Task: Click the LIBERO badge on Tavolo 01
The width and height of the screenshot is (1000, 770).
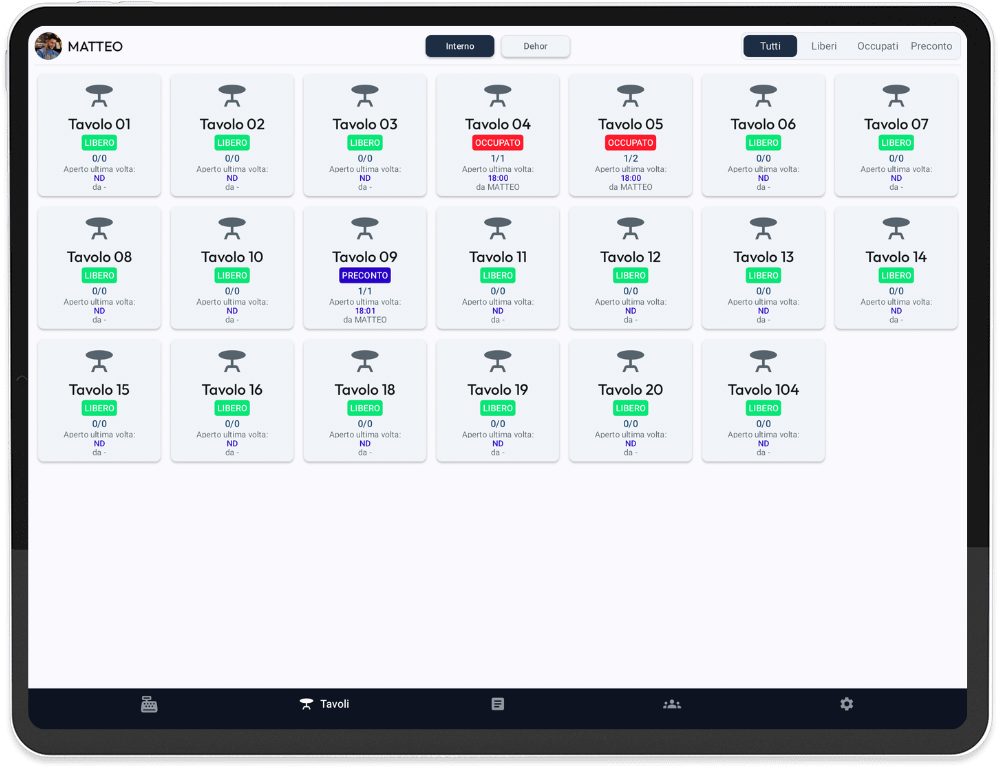Action: 99,143
